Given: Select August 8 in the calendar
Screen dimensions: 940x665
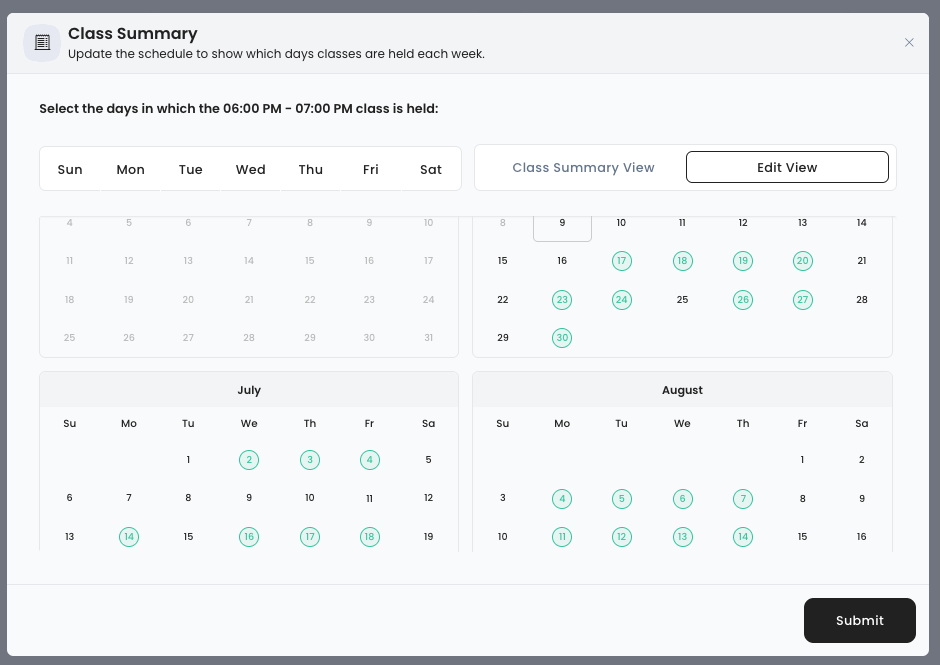Looking at the screenshot, I should click(802, 499).
